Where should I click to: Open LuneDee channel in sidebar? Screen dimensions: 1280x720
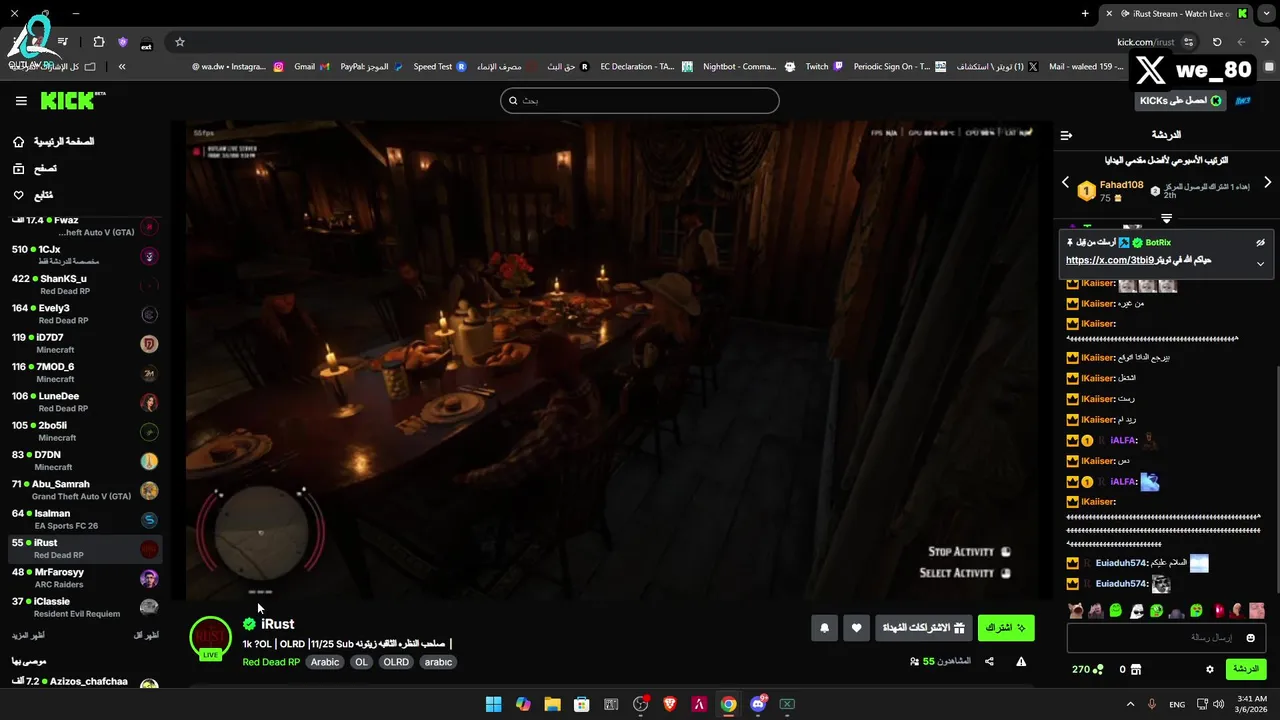coord(85,402)
